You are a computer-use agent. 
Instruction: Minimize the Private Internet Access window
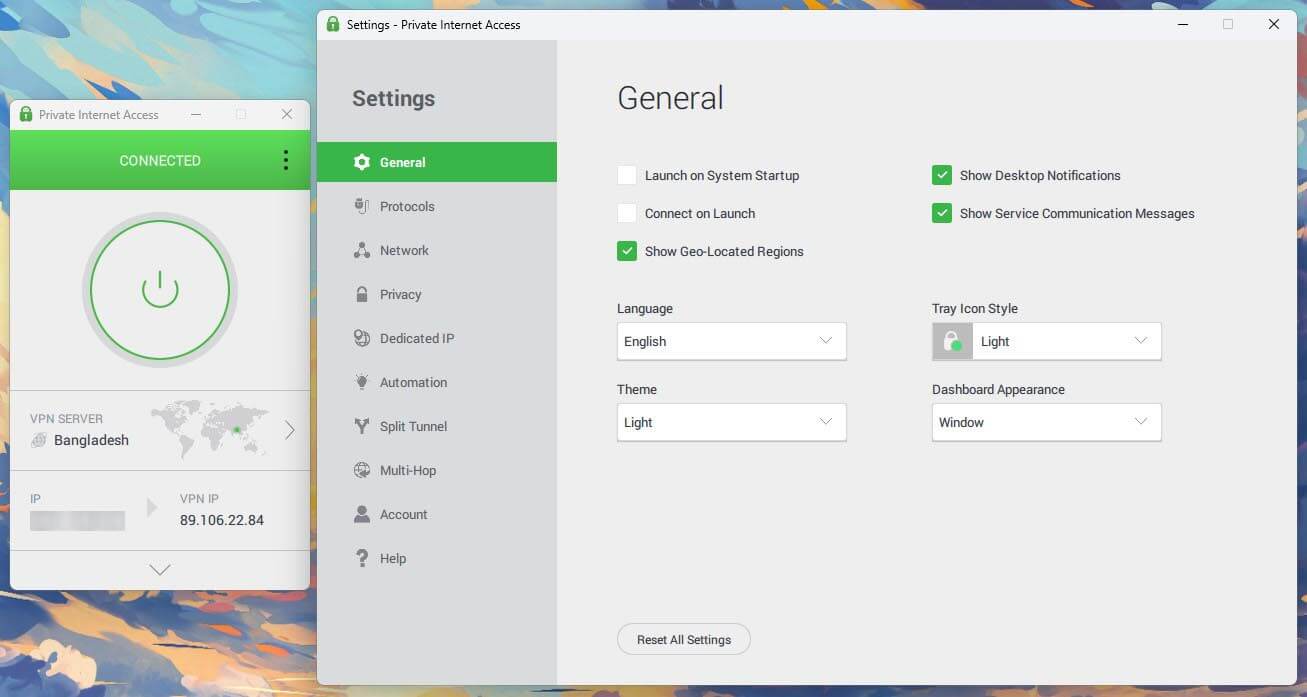(x=196, y=114)
